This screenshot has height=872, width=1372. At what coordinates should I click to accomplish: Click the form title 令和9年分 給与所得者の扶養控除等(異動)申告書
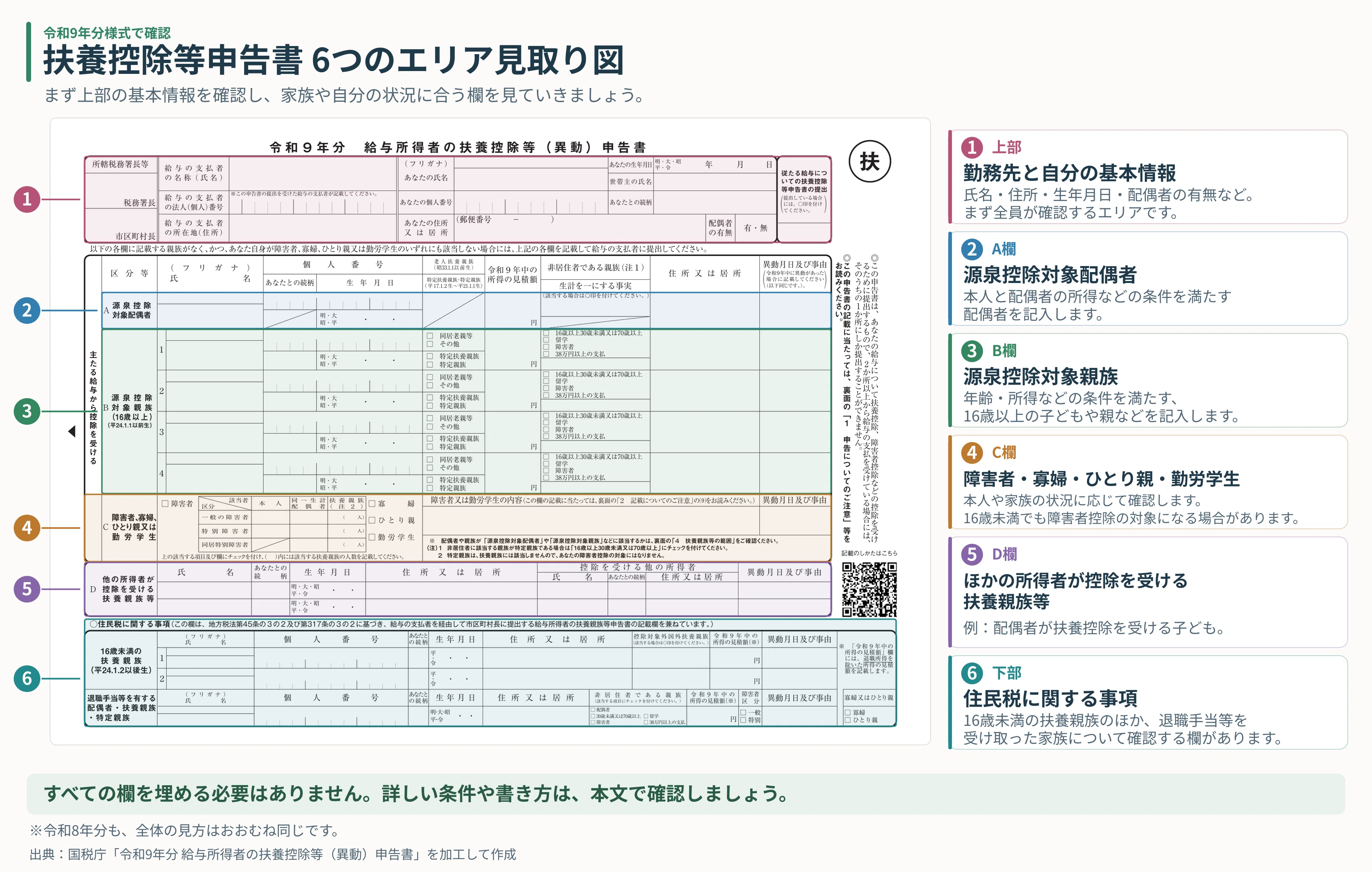[x=458, y=147]
